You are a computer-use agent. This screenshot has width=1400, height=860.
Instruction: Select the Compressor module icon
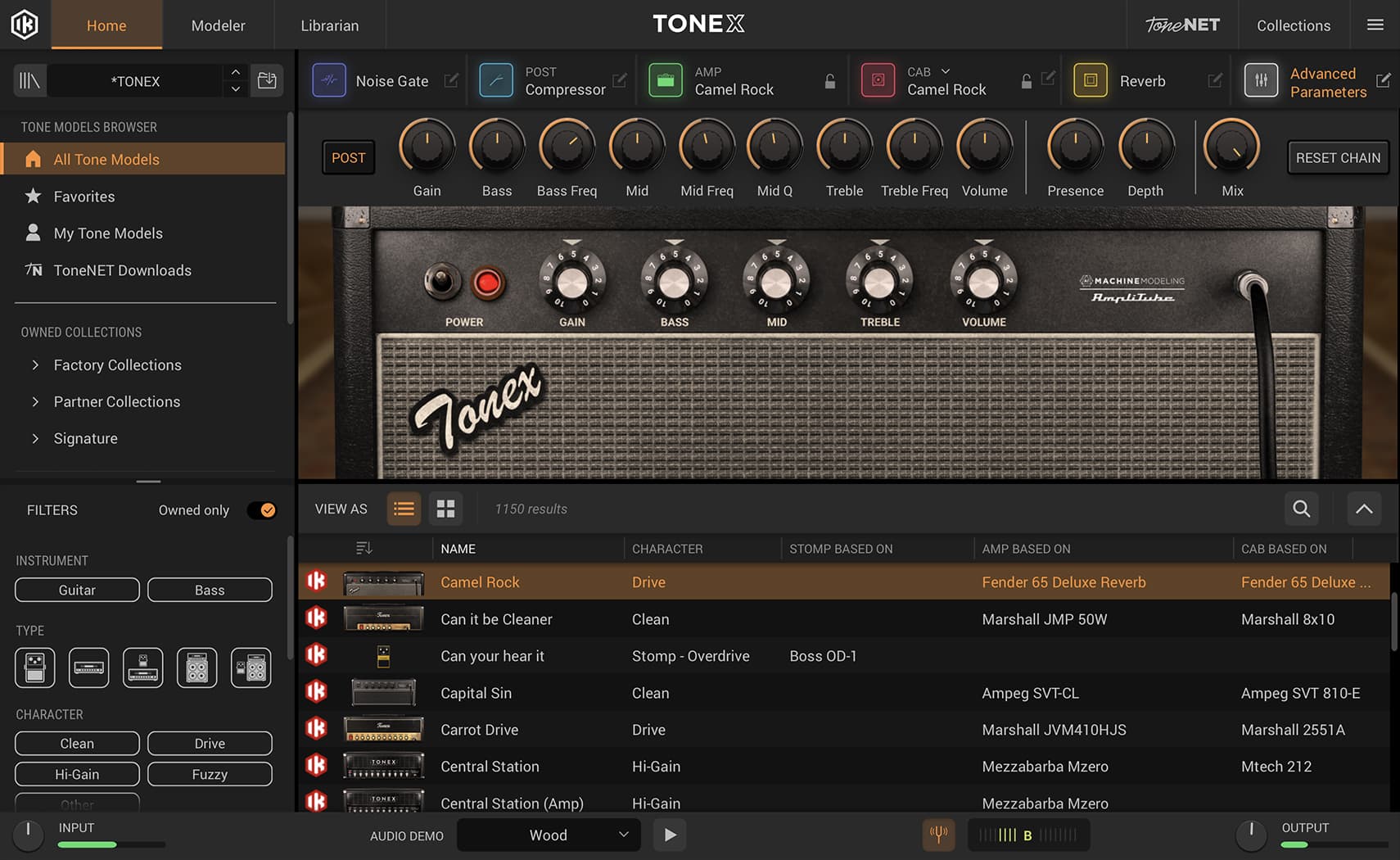[496, 81]
